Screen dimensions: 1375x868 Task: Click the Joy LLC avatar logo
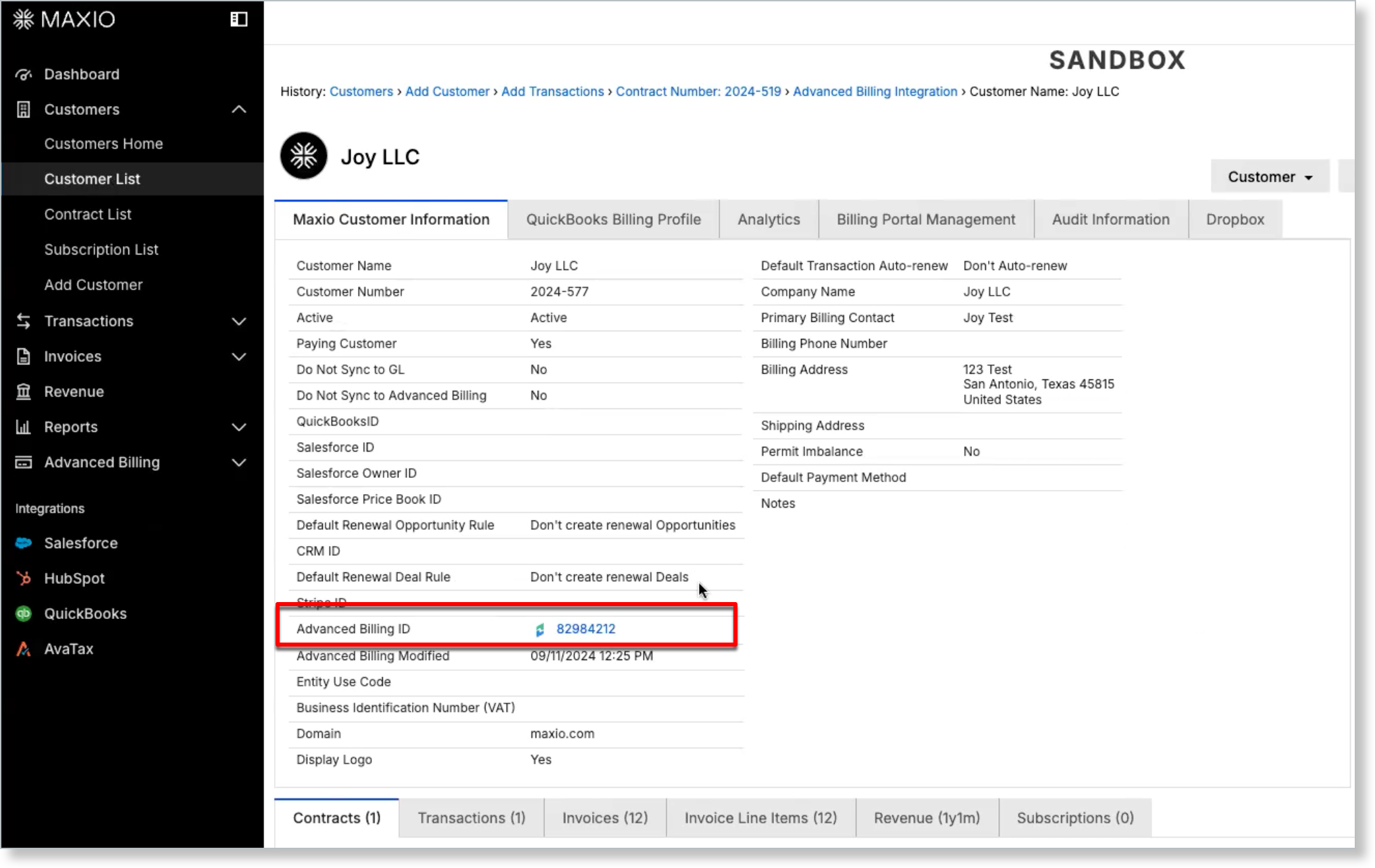(304, 156)
